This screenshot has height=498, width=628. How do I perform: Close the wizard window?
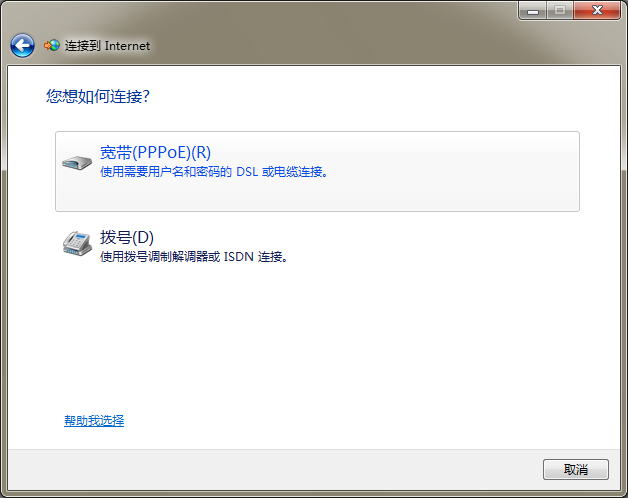point(597,10)
